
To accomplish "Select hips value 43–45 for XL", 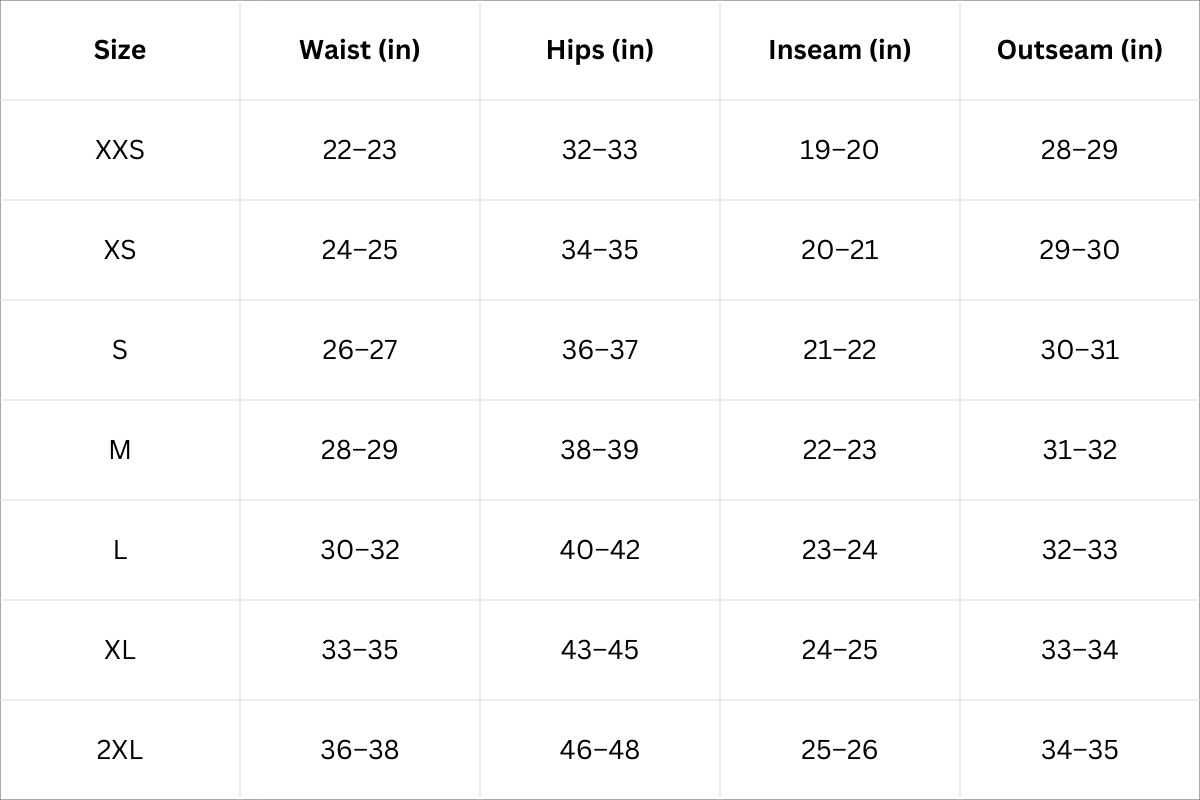I will [600, 650].
